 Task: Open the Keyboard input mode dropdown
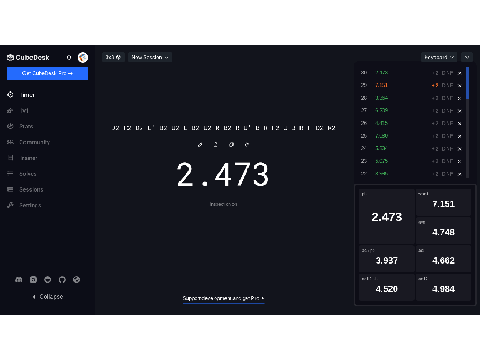(439, 57)
